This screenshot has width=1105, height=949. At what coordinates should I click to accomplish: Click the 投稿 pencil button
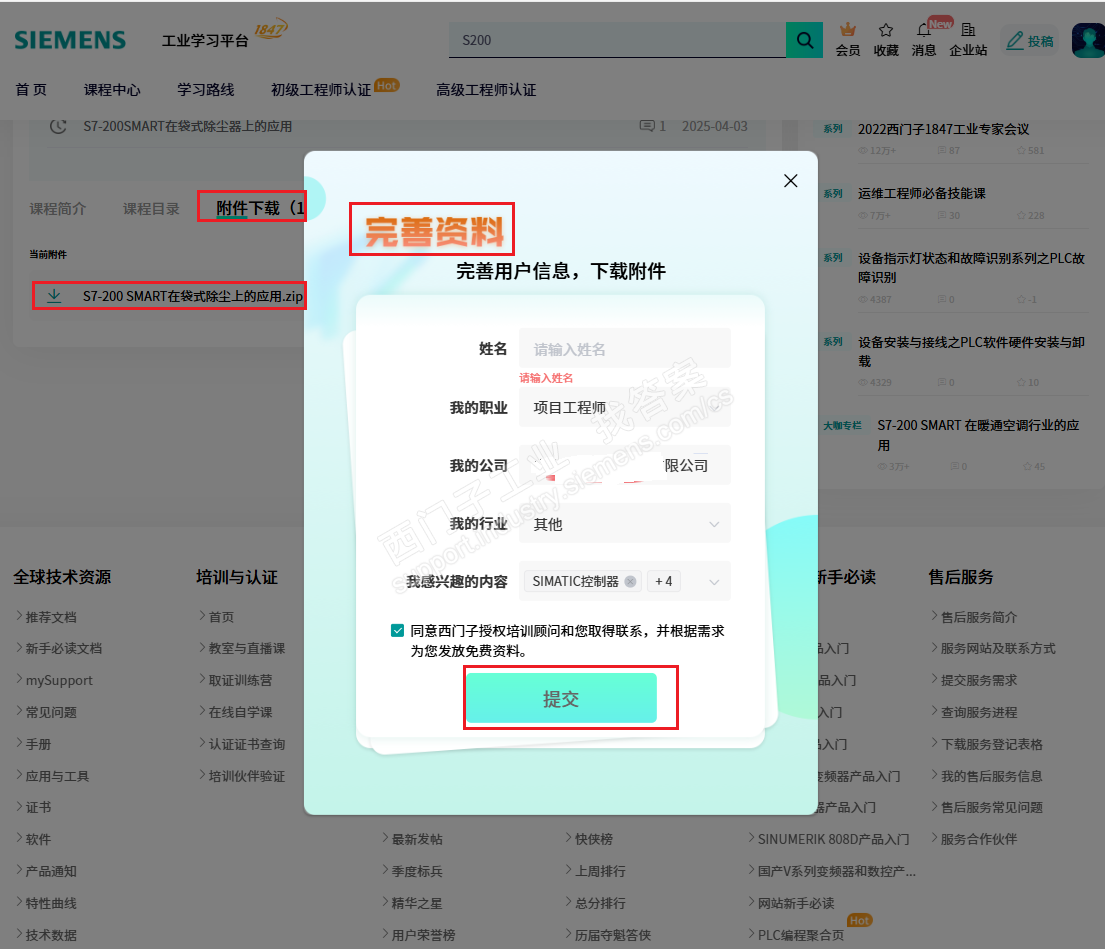pyautogui.click(x=1030, y=41)
